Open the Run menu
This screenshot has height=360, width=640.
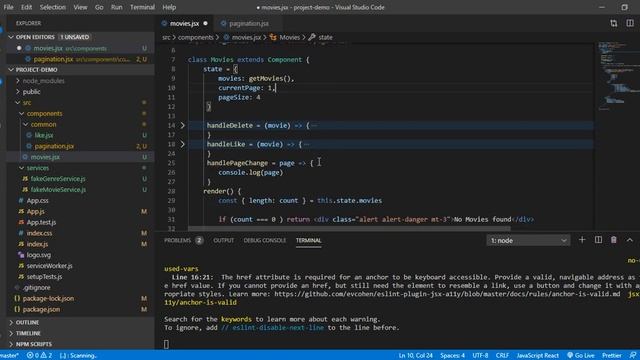pyautogui.click(x=117, y=7)
